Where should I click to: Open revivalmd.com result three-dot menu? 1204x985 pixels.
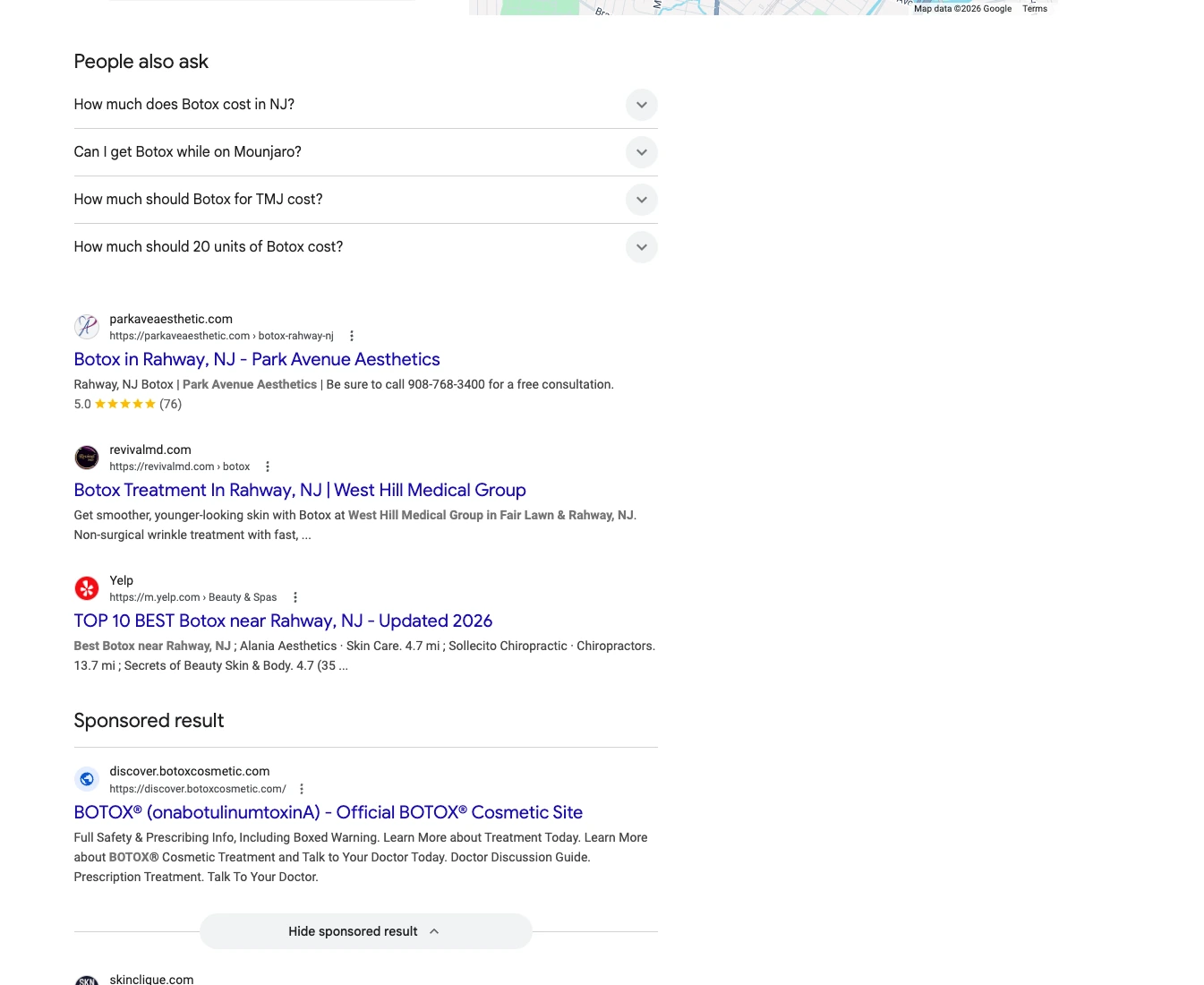[268, 467]
